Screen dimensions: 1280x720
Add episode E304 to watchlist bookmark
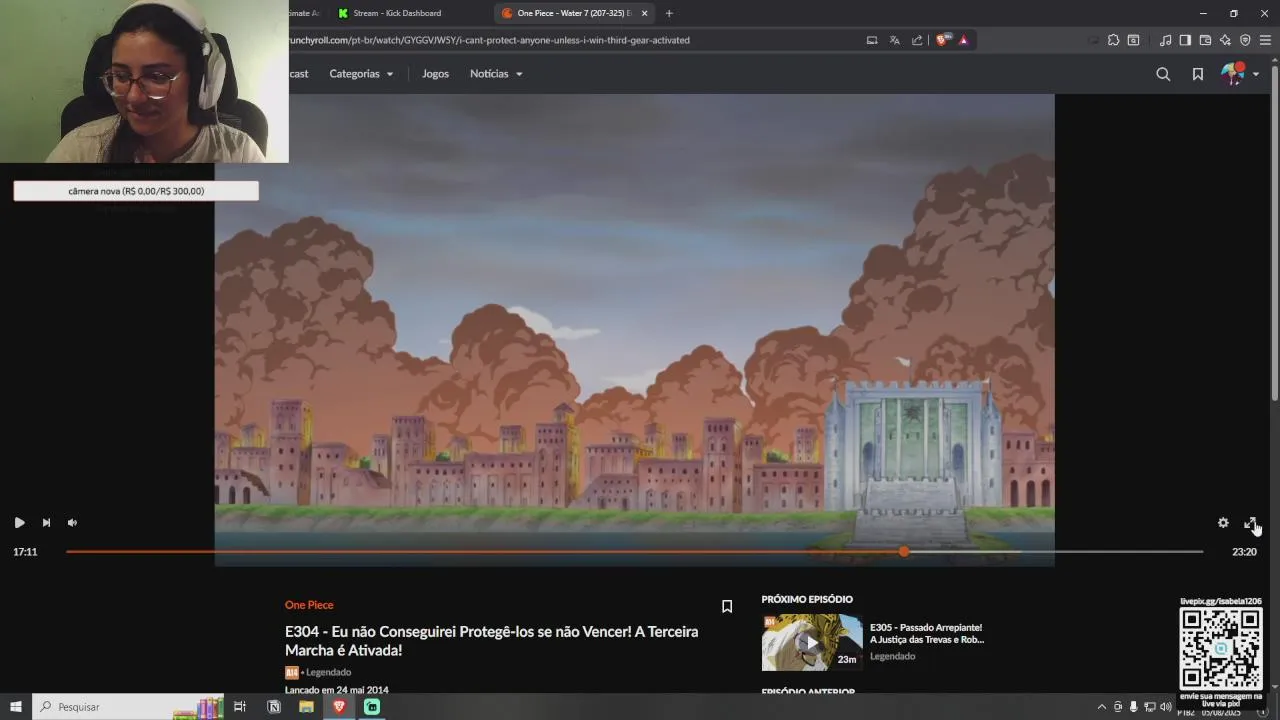pos(727,606)
